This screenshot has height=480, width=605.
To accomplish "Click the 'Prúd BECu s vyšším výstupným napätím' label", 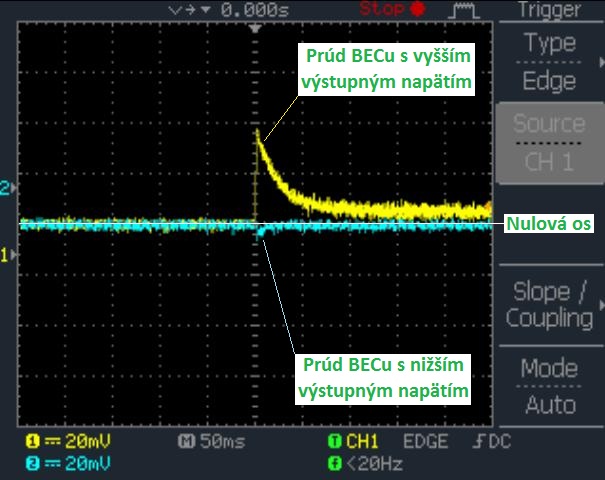I will pos(386,68).
